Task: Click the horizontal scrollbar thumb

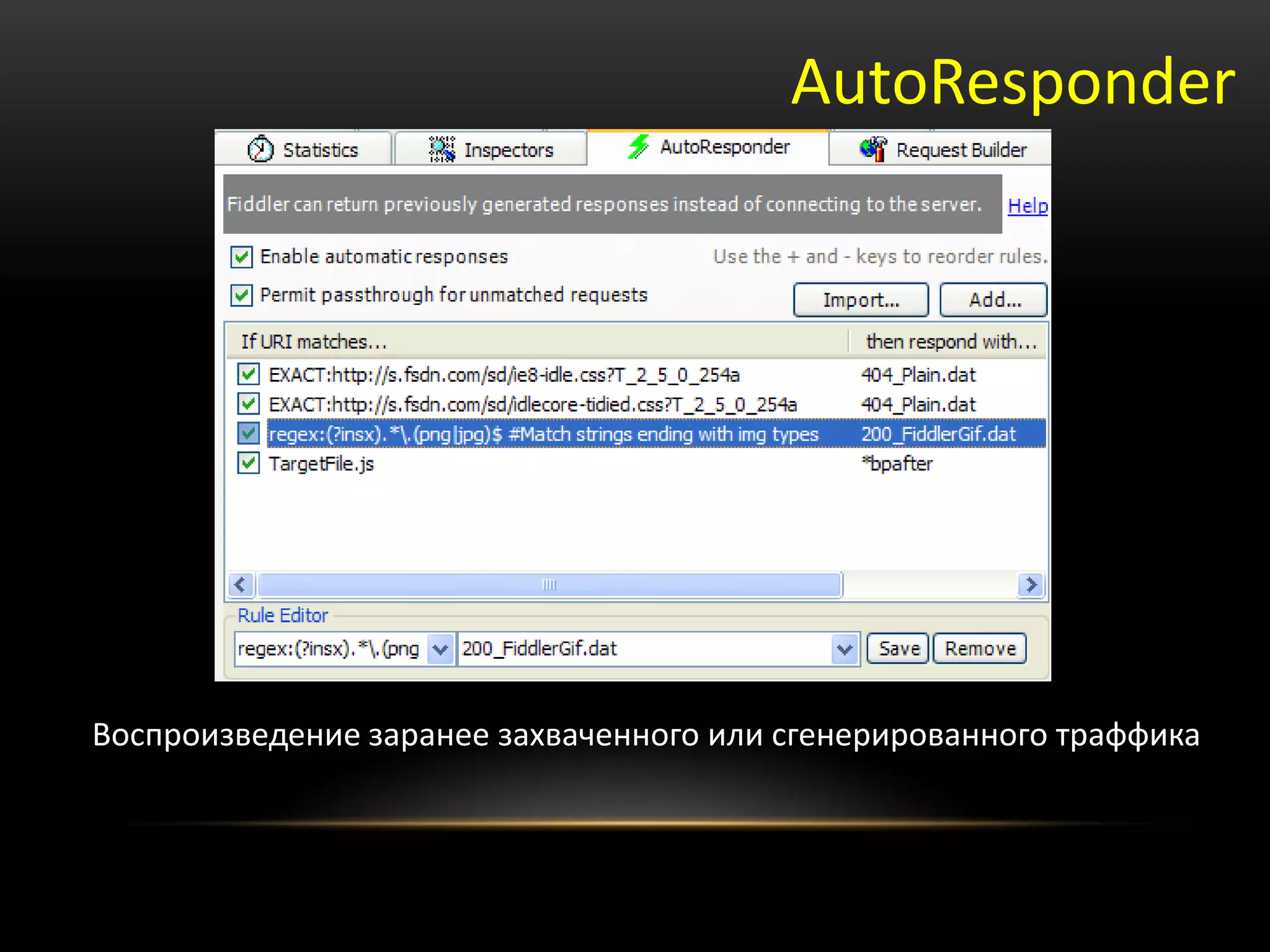Action: tap(549, 584)
